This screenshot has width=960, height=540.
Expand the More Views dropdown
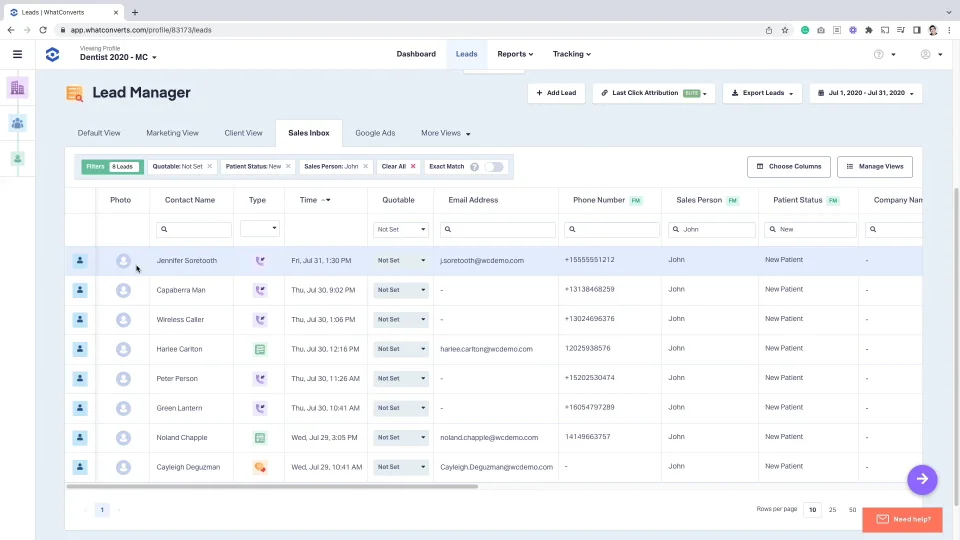446,133
